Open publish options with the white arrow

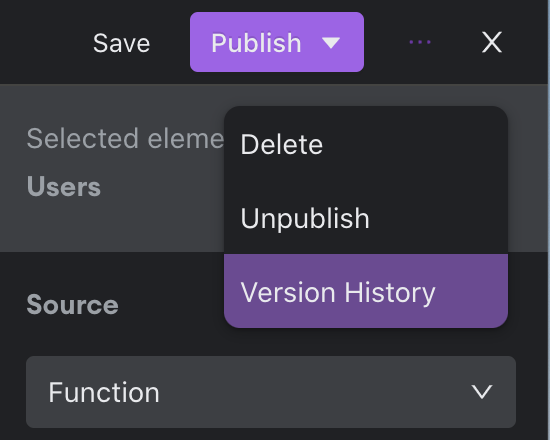coord(331,43)
